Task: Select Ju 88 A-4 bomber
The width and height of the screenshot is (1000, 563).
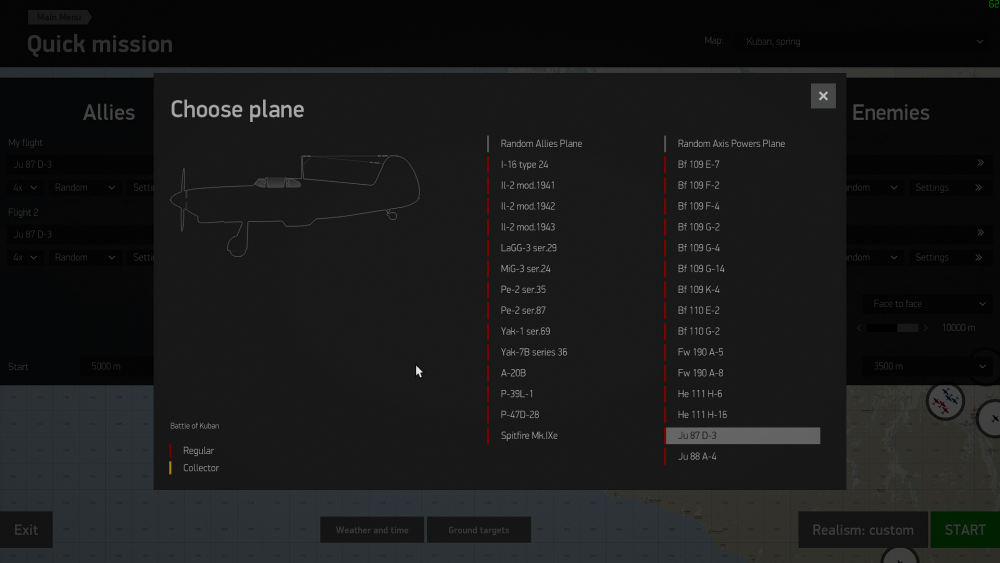Action: click(x=696, y=457)
